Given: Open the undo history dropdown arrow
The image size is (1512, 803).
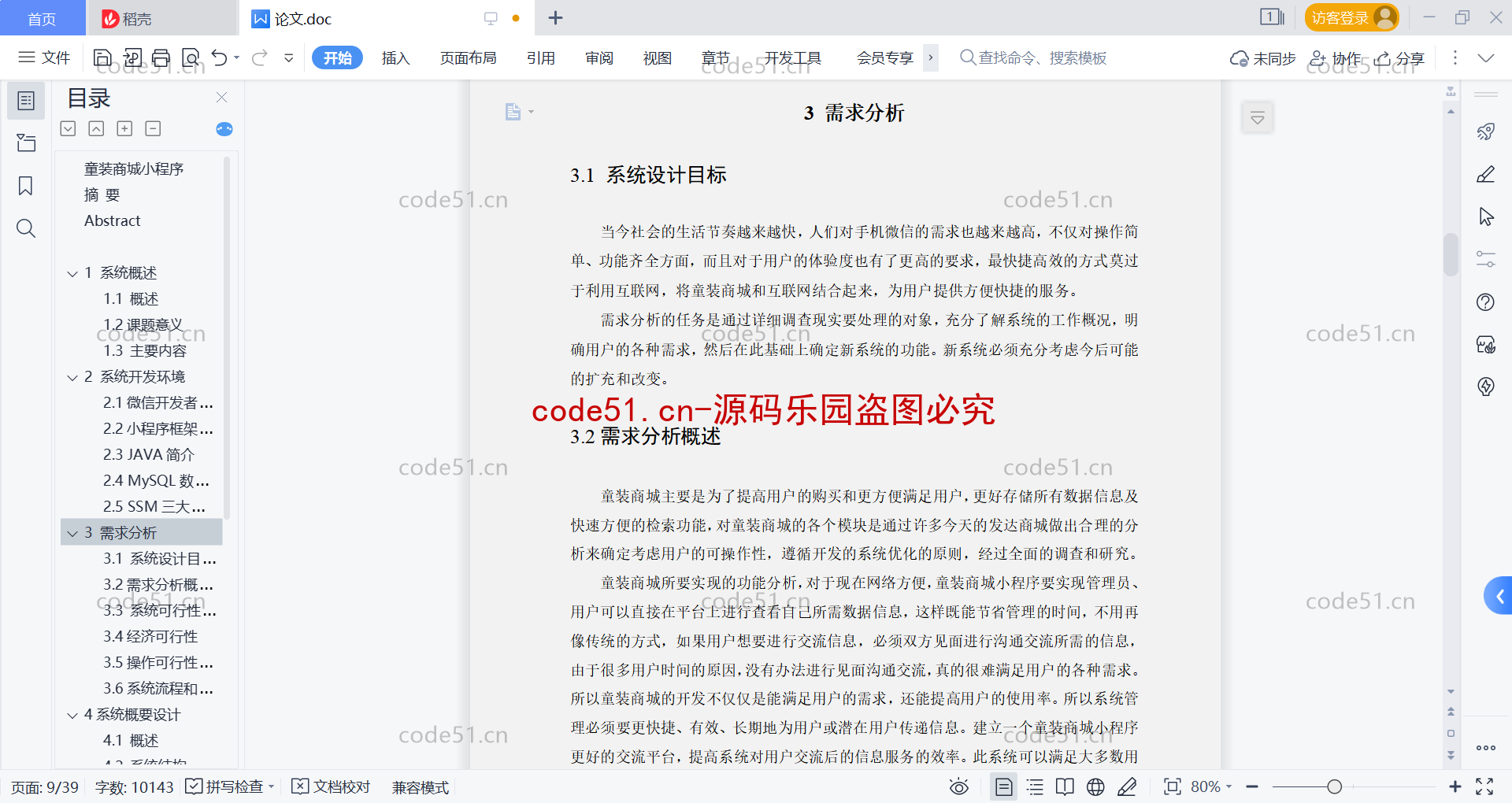Looking at the screenshot, I should coord(236,57).
